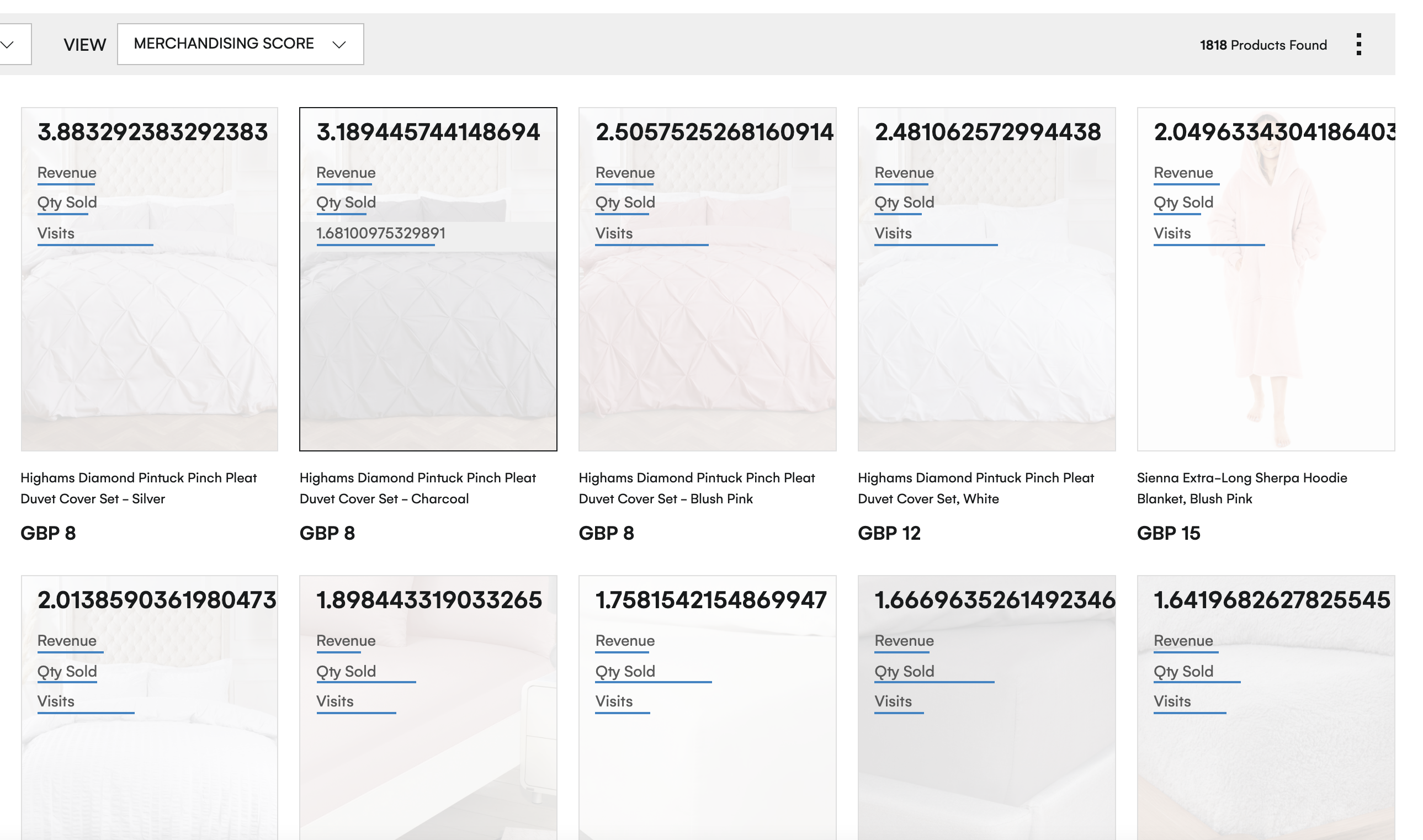Screen dimensions: 1423x840
Task: Click GBP 12 price under White duvet
Action: (x=889, y=533)
